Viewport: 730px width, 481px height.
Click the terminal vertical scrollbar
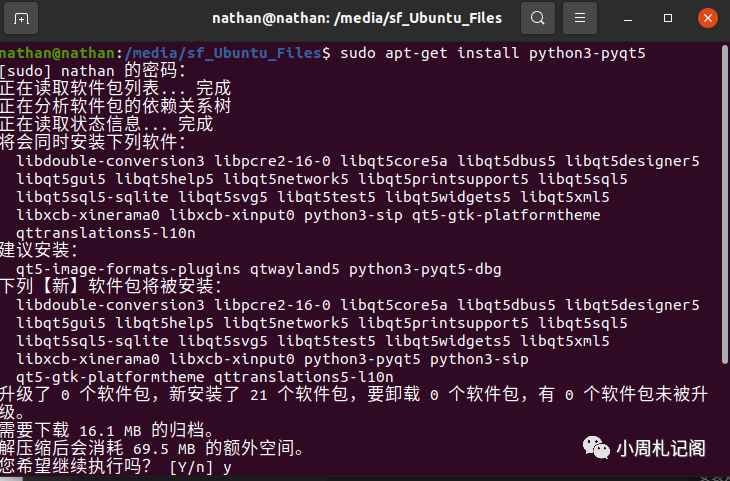click(724, 204)
